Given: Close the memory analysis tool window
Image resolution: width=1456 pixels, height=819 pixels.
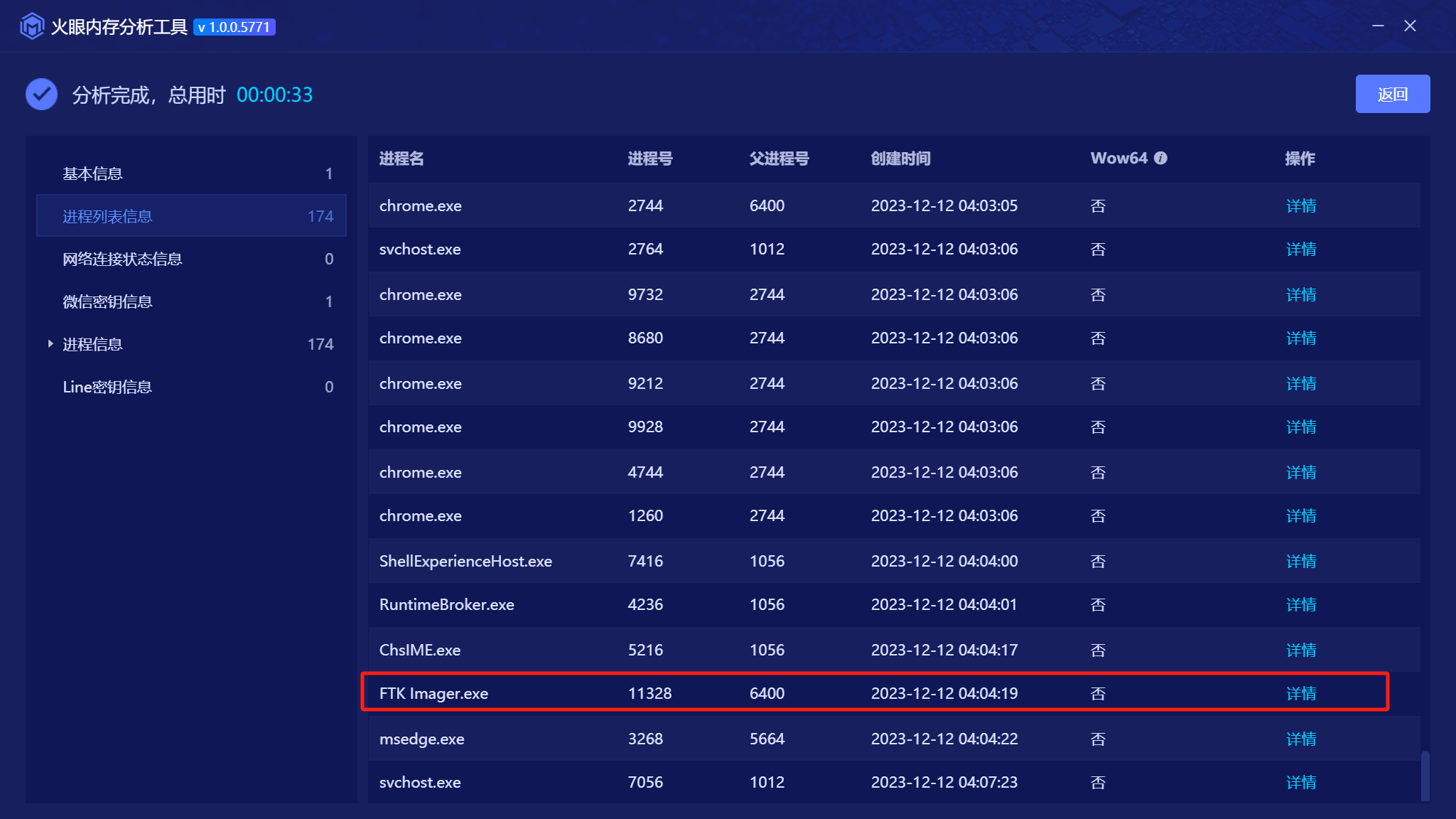Looking at the screenshot, I should (1411, 26).
